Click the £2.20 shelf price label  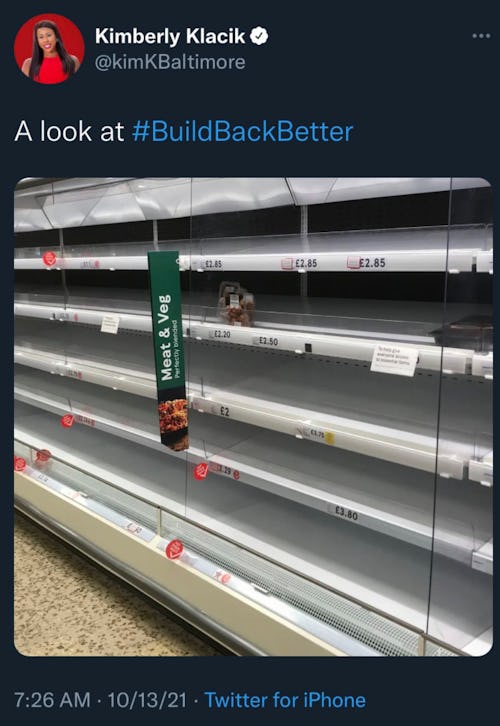coord(221,333)
